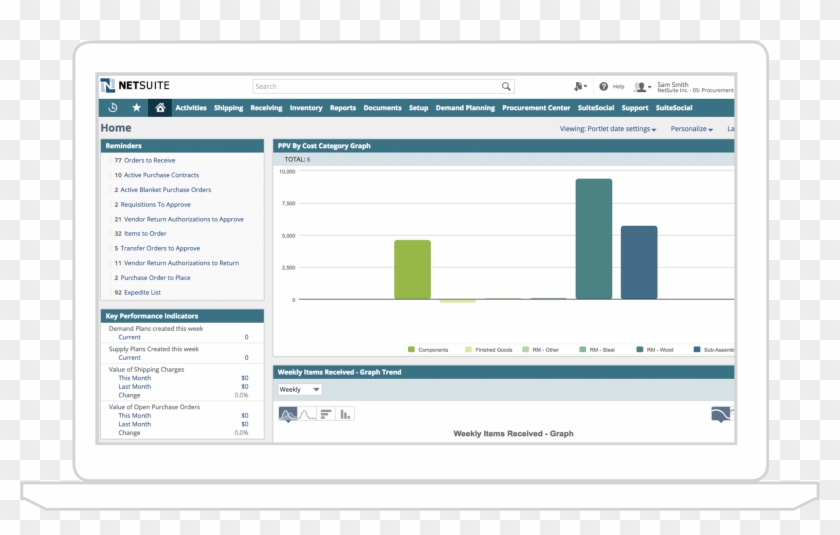
Task: Select the area chart type icon
Action: point(287,414)
